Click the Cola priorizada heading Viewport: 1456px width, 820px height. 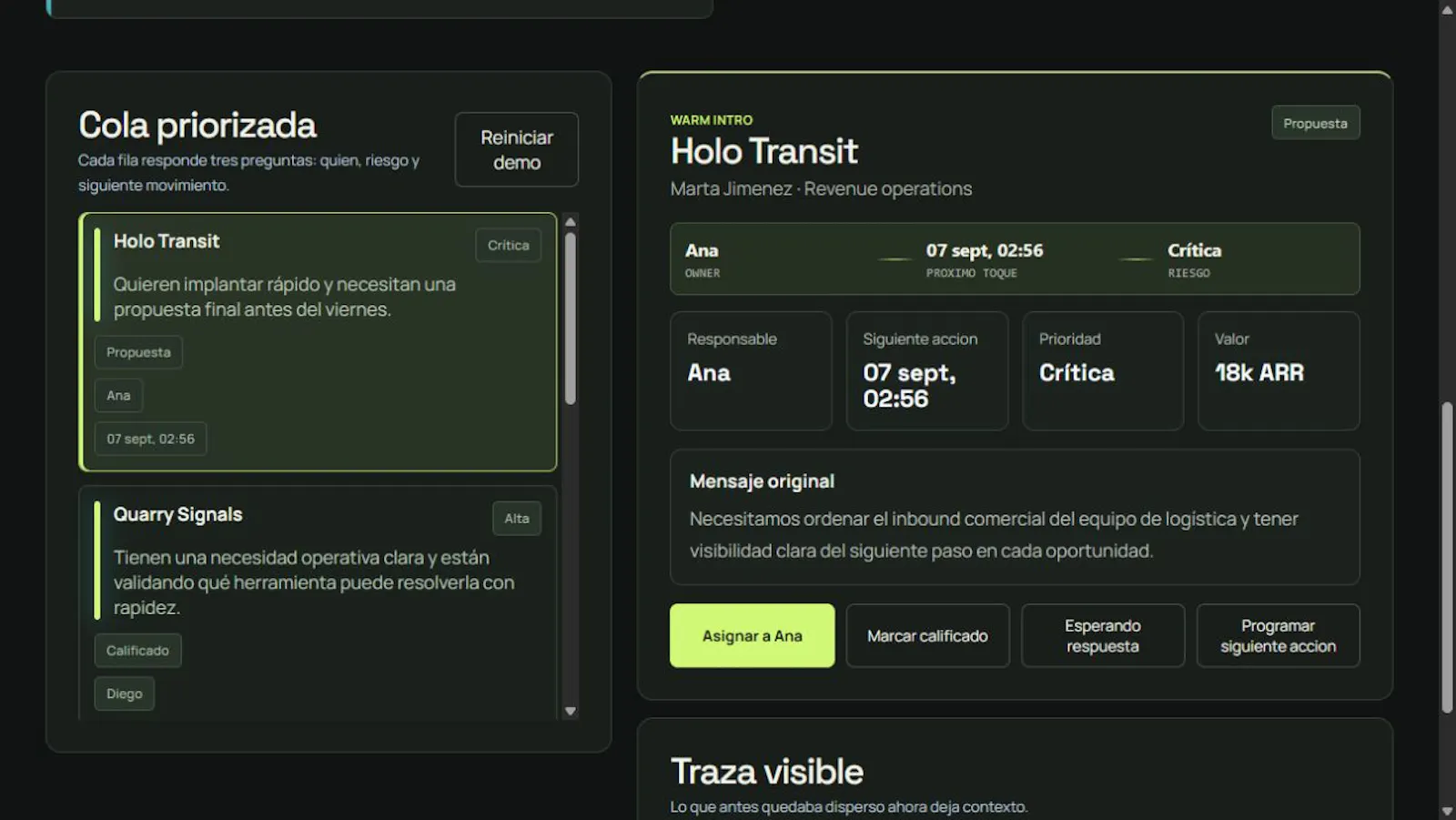(197, 126)
